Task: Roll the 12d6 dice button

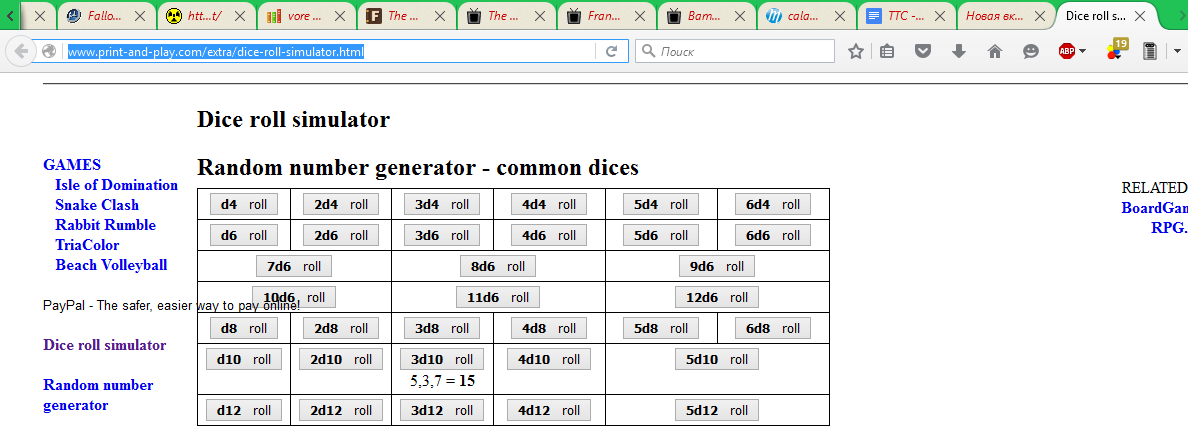Action: click(717, 298)
